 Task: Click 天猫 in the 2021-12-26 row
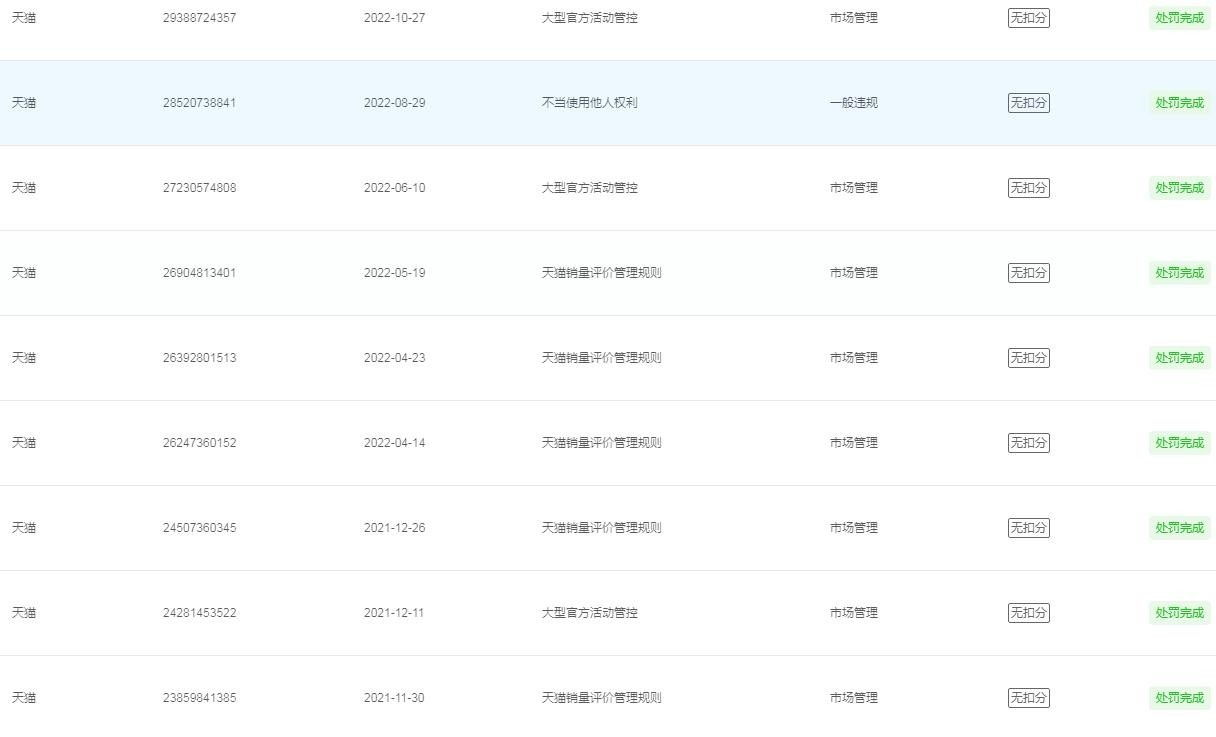coord(24,528)
